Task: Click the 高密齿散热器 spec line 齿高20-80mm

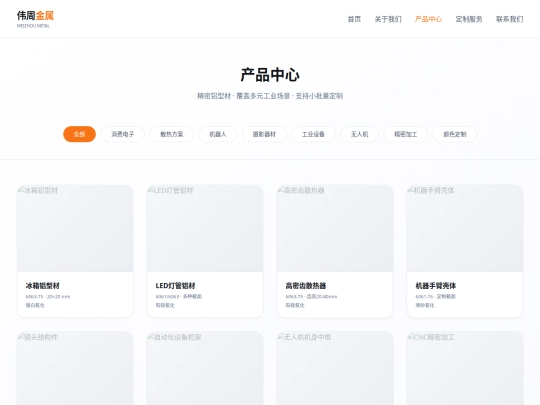Action: click(x=311, y=297)
